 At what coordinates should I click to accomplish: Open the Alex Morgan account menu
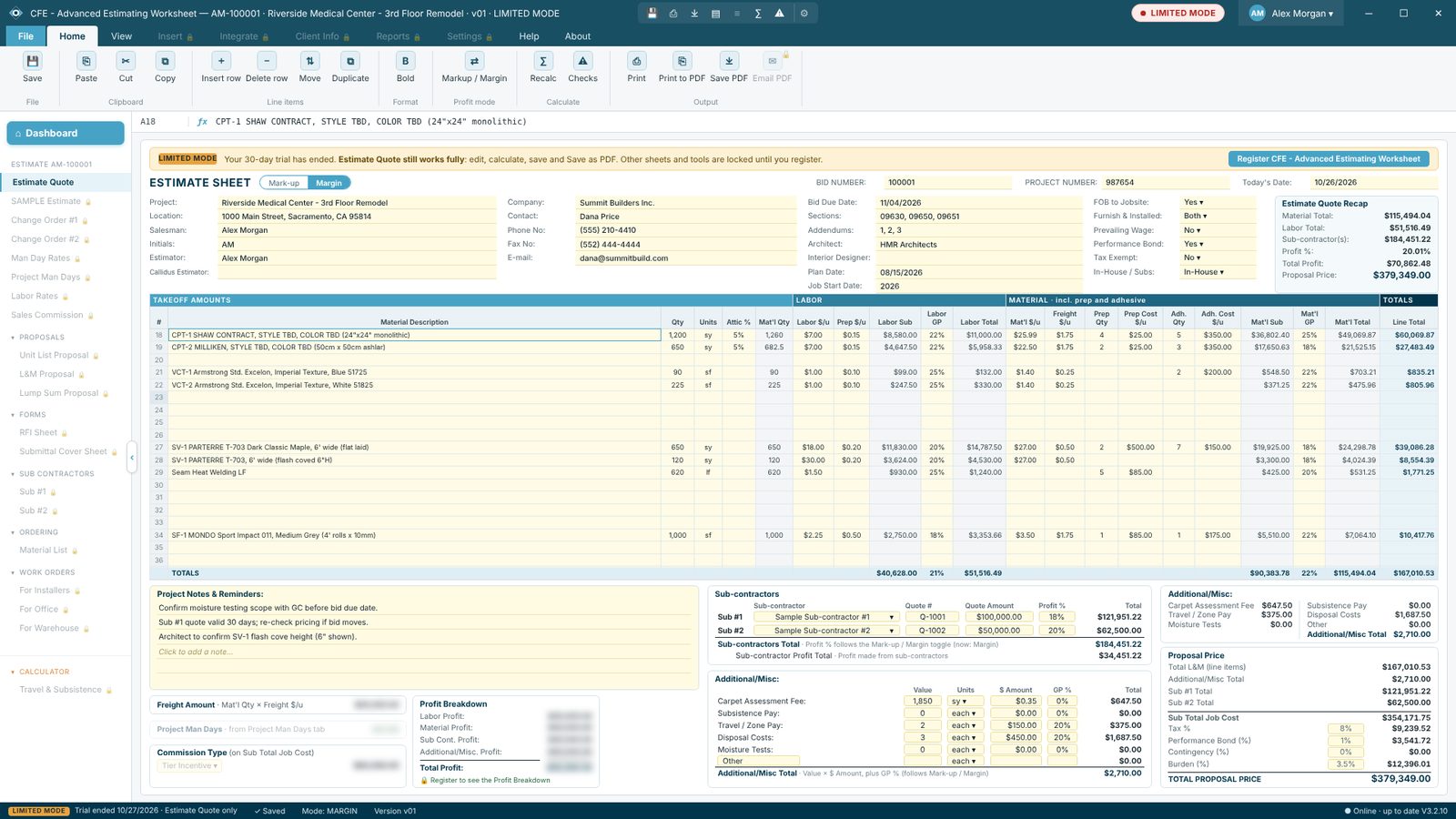point(1291,14)
